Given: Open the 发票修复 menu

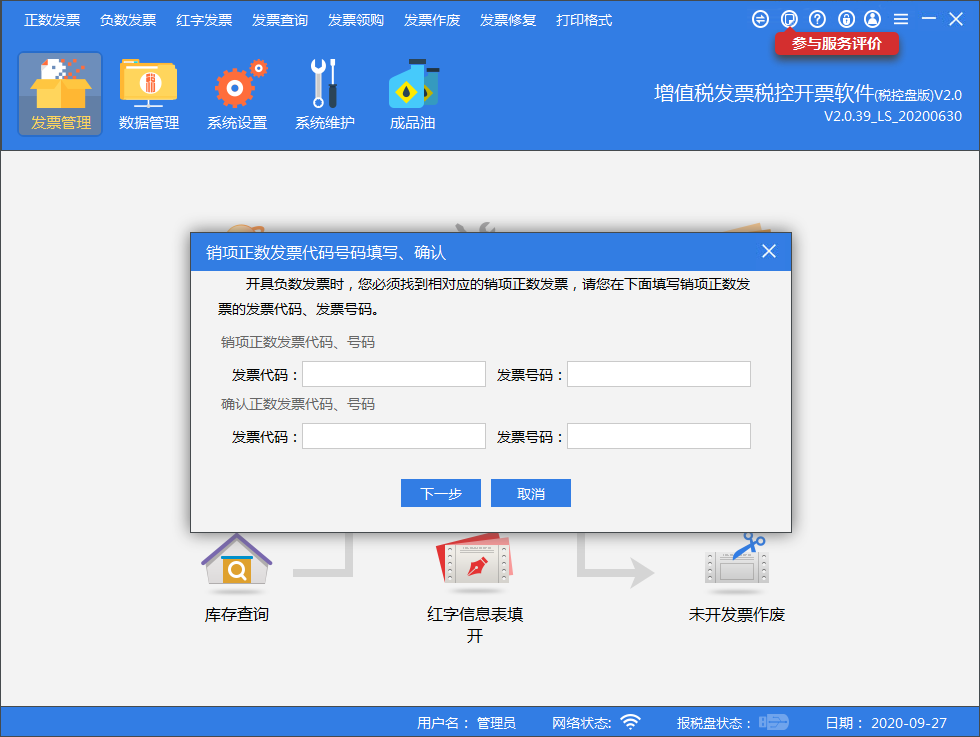Looking at the screenshot, I should pyautogui.click(x=508, y=20).
